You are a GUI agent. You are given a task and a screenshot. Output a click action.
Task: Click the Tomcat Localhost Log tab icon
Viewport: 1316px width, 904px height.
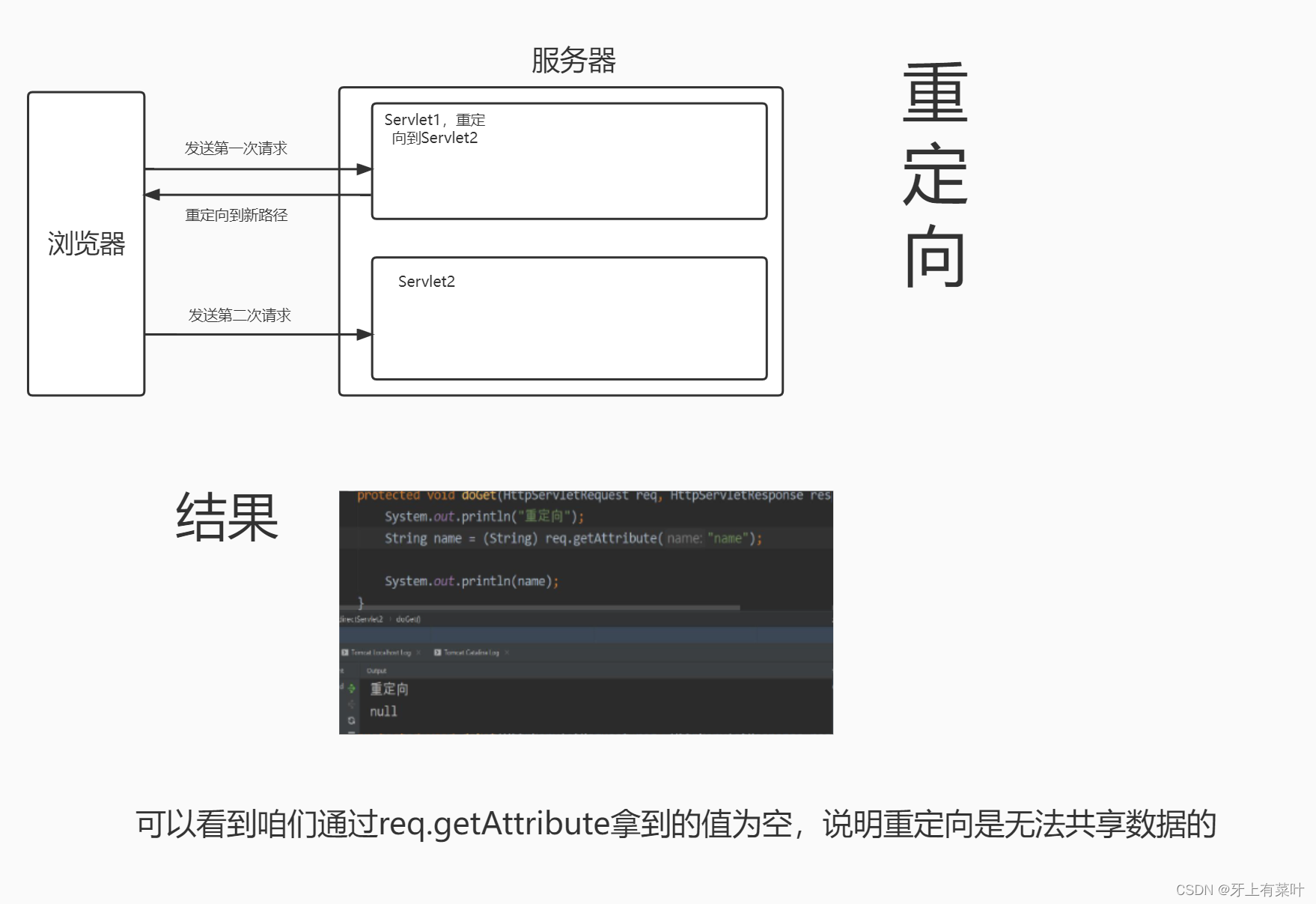pyautogui.click(x=345, y=652)
